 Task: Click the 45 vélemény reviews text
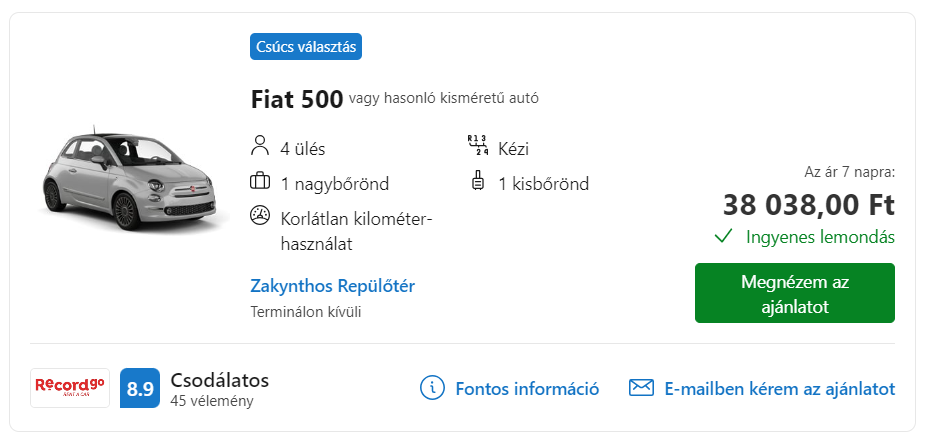tap(212, 401)
